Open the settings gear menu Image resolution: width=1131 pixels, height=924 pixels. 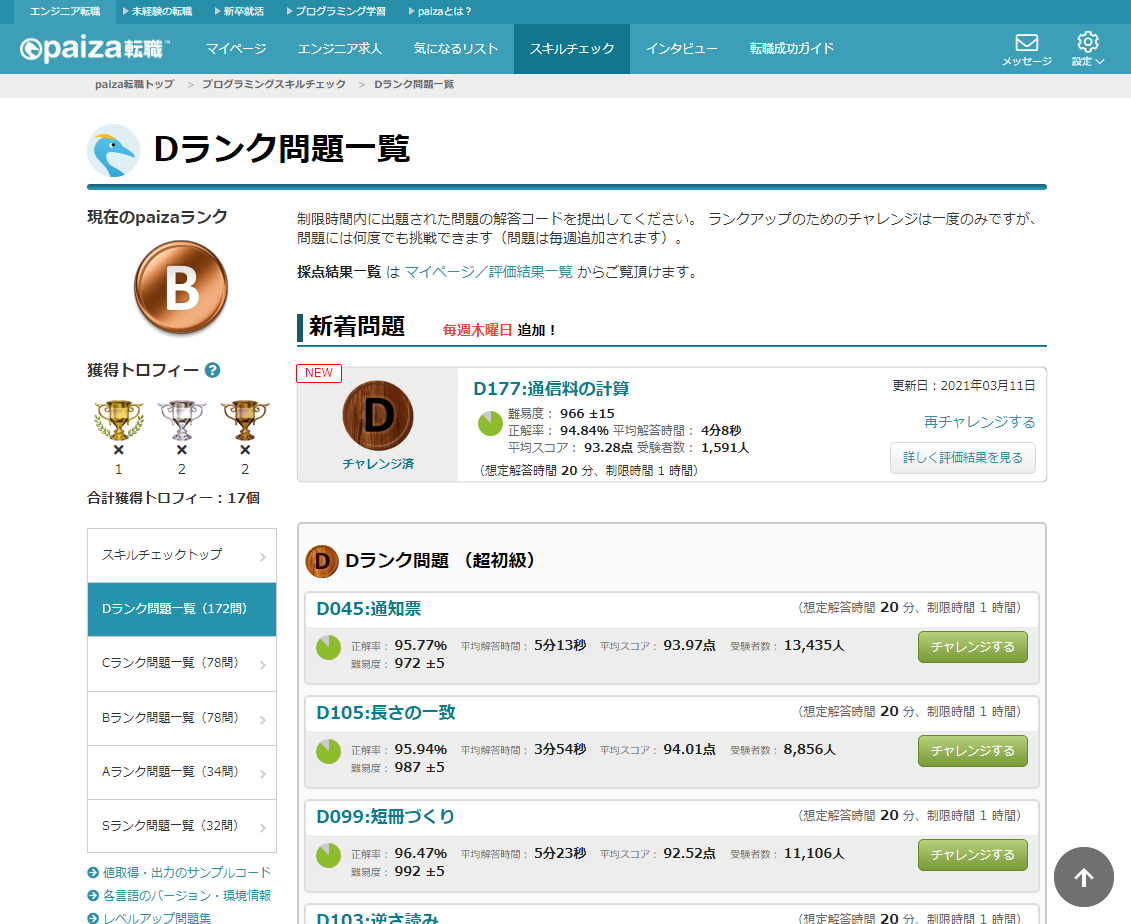point(1087,42)
